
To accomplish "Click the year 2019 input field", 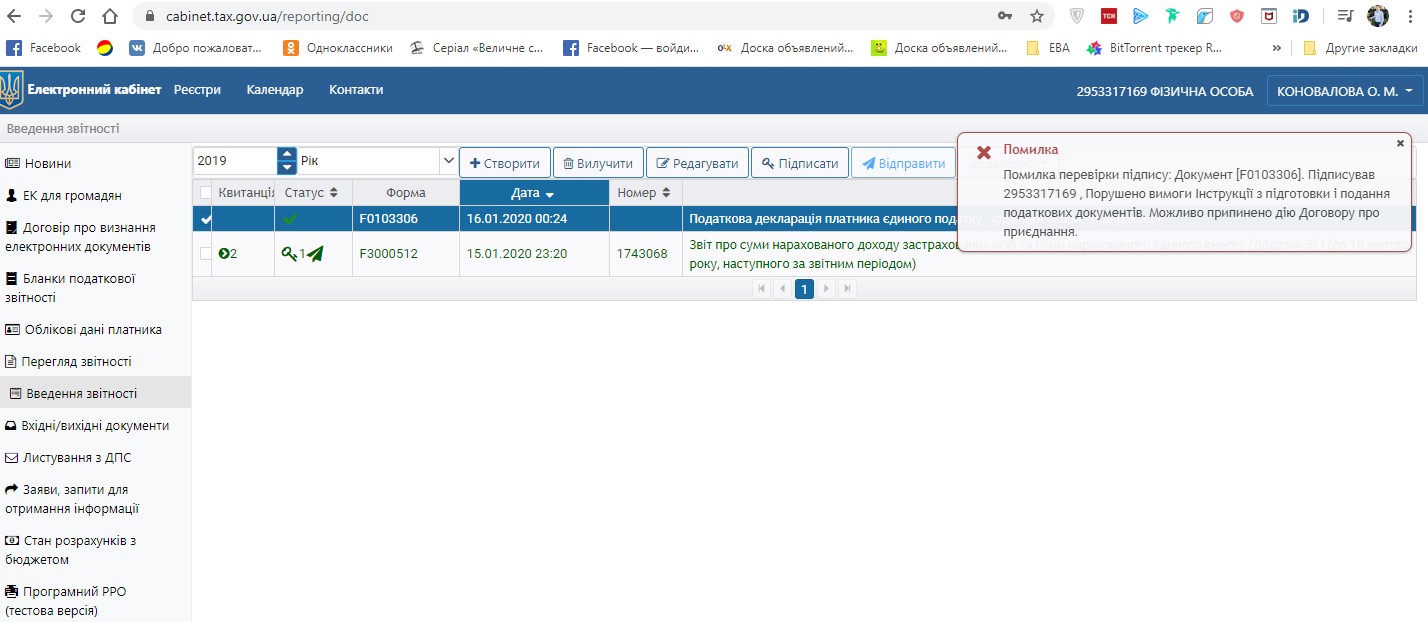I will pos(234,161).
